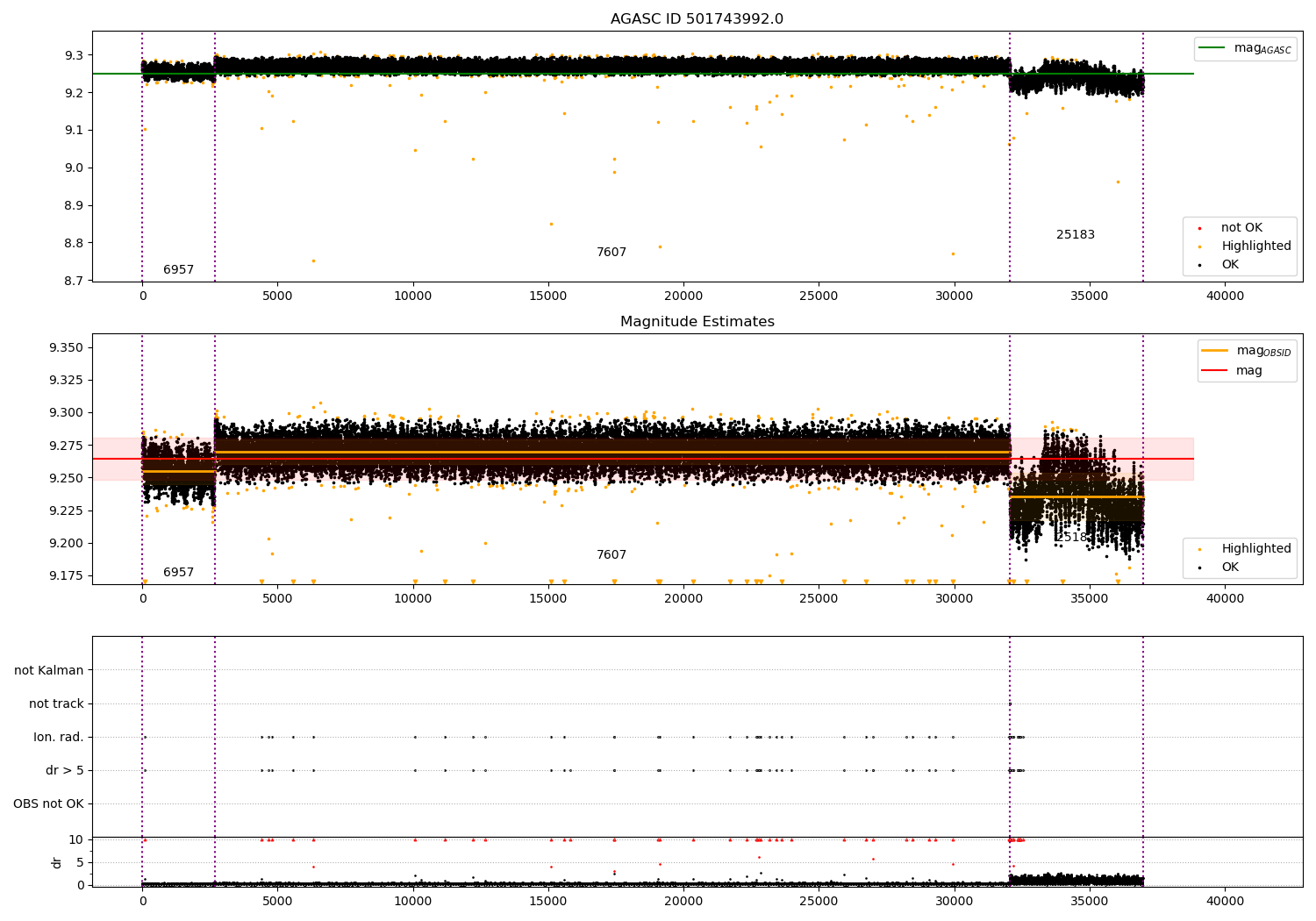Click the 'dr' axis label
Viewport: 1316px width, 921px height.
pos(57,863)
